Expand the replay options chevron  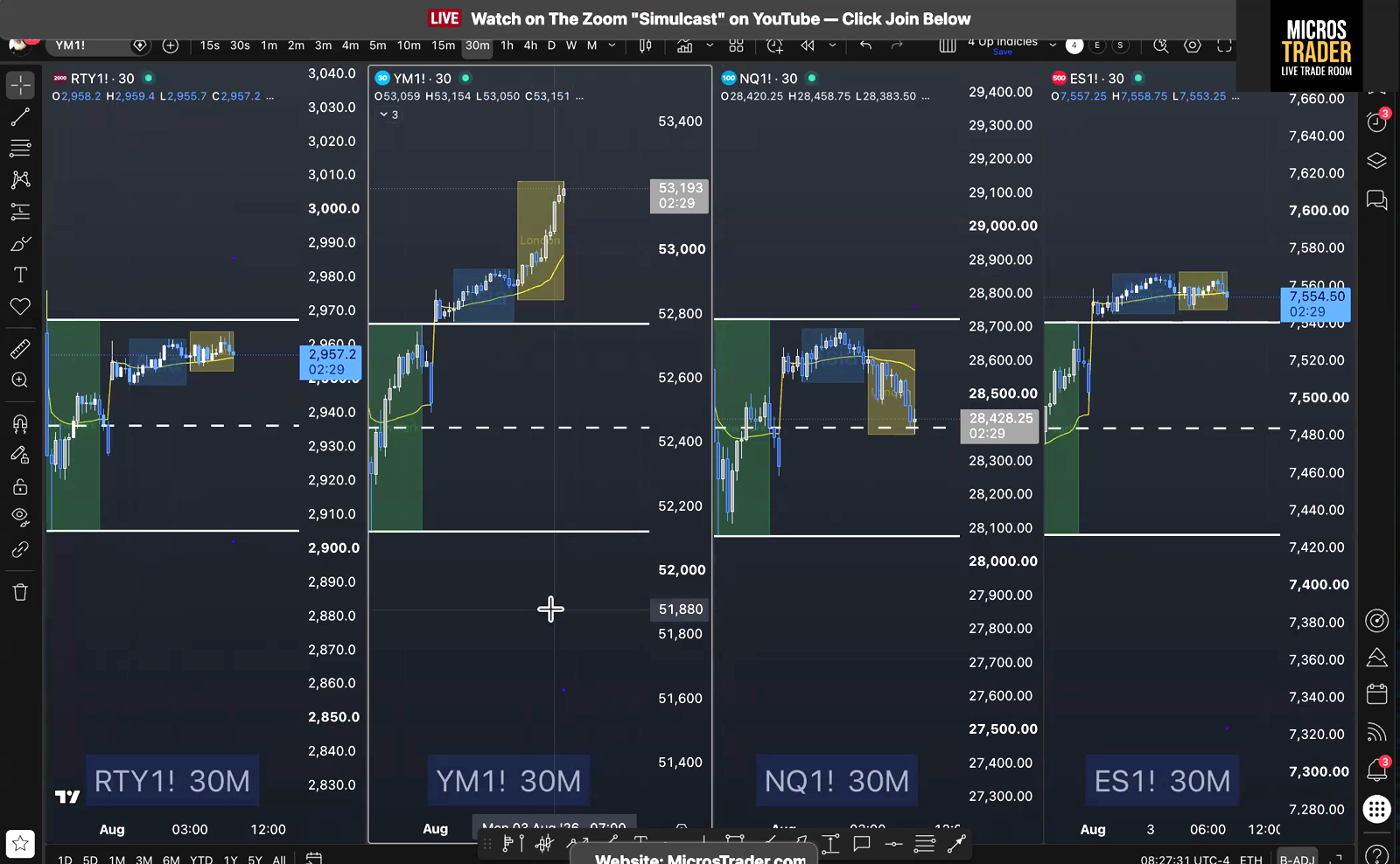pos(832,45)
